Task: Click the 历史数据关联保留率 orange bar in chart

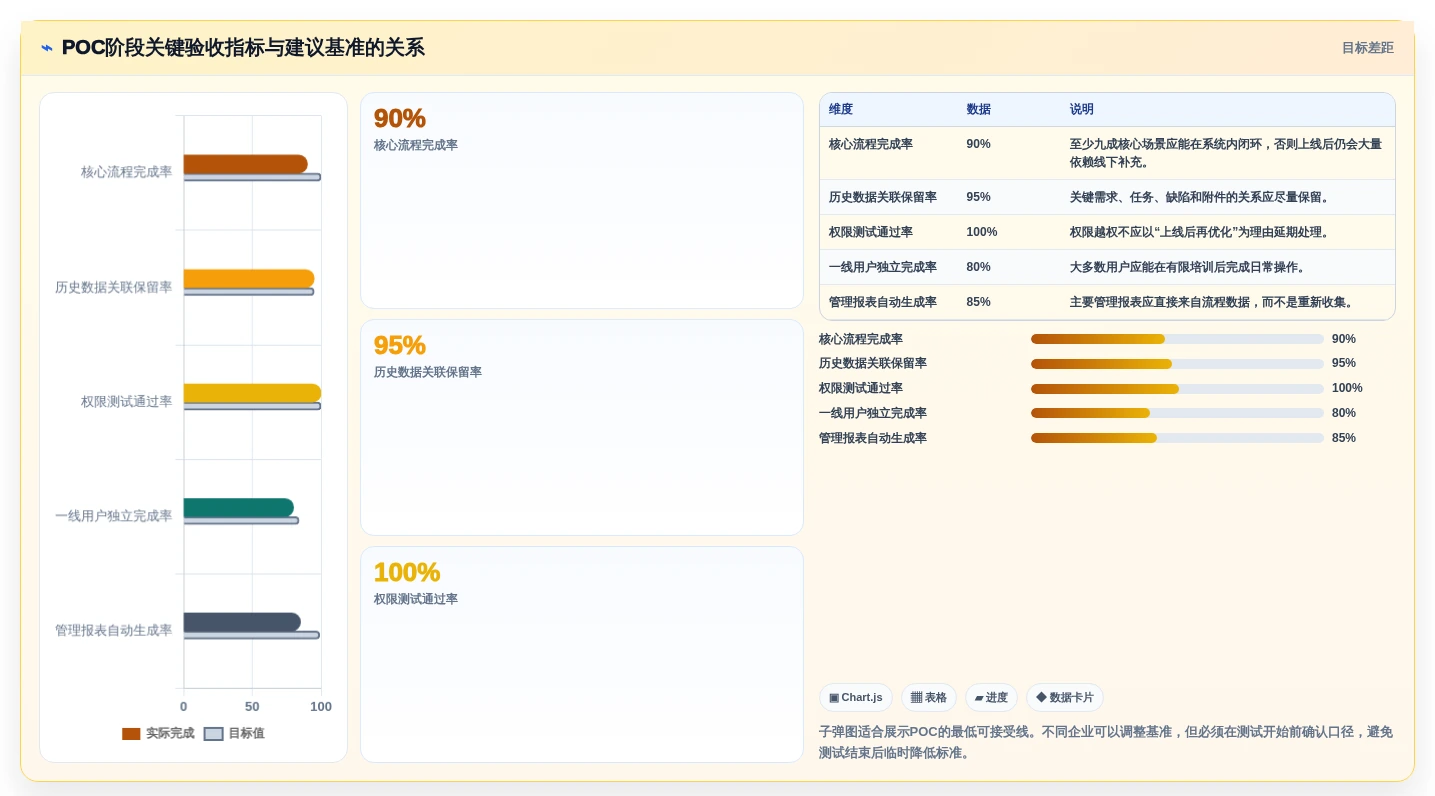Action: (249, 278)
